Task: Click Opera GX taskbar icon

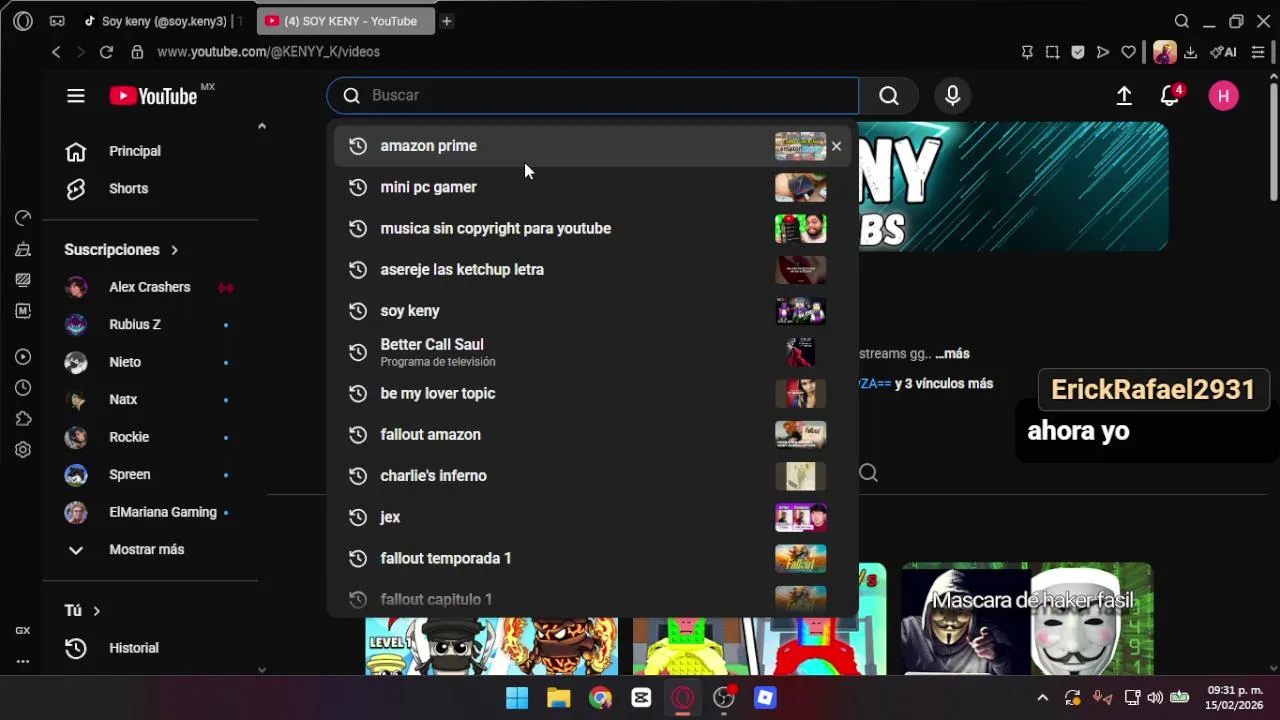Action: tap(683, 698)
